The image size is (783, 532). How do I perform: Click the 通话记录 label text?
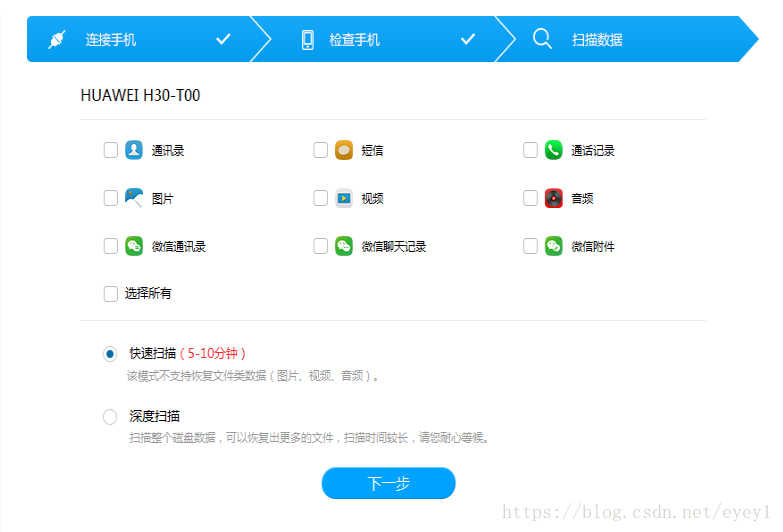(x=593, y=150)
